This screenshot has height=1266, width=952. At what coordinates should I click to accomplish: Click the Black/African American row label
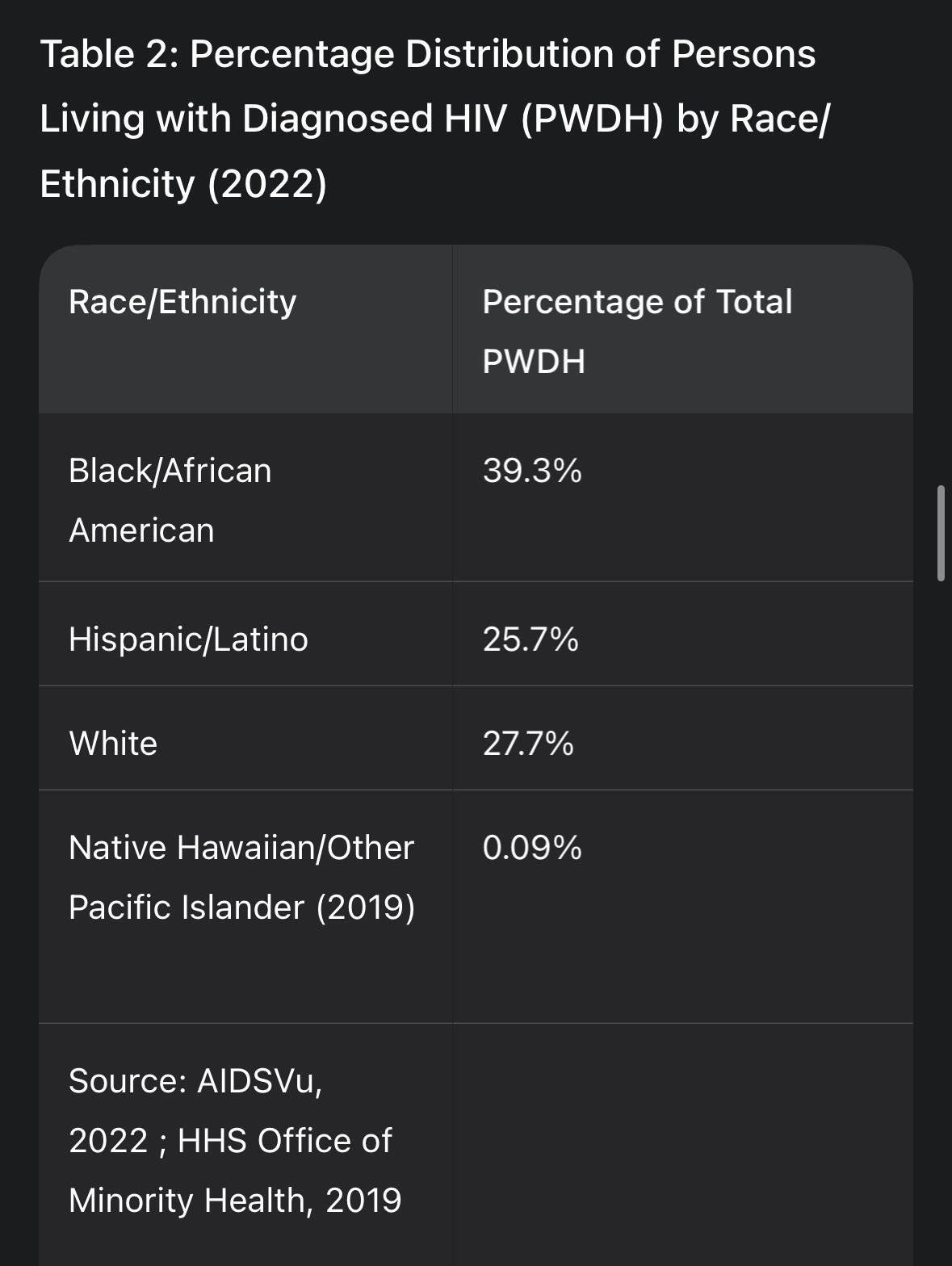[170, 500]
